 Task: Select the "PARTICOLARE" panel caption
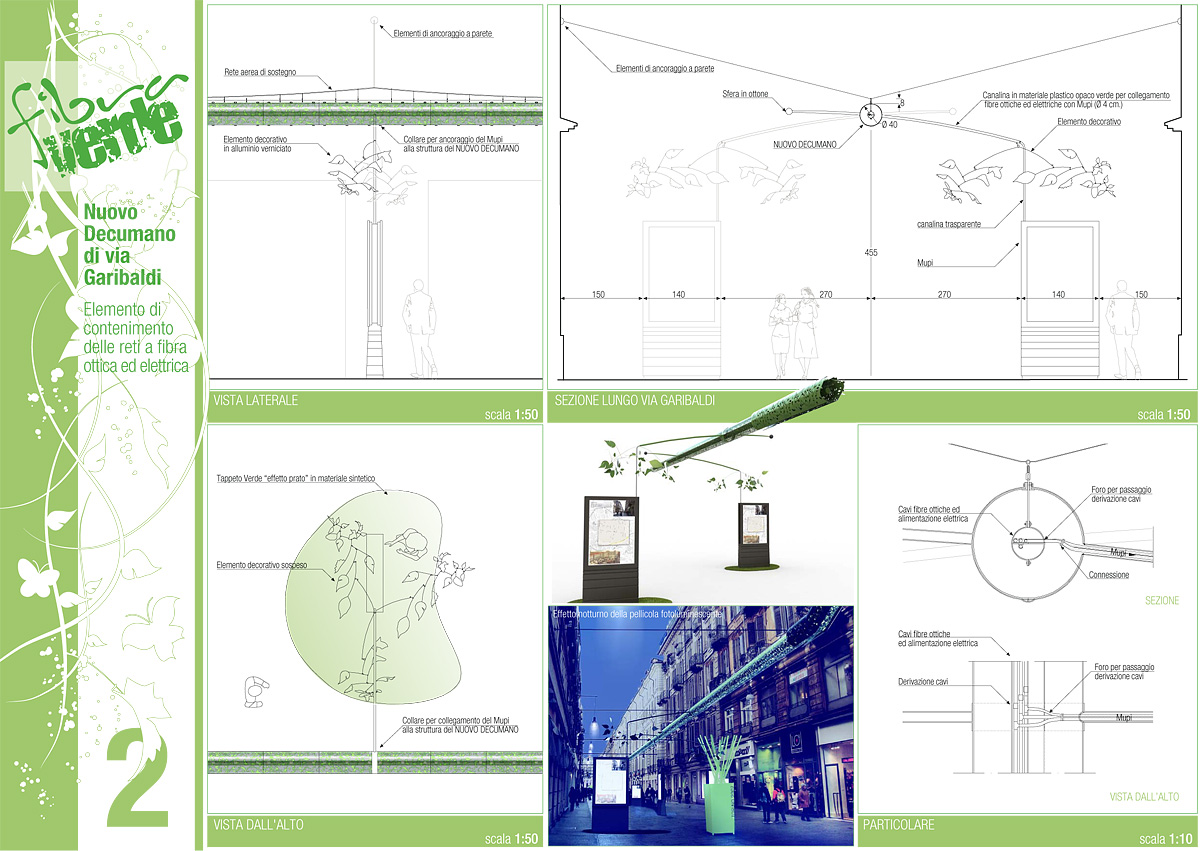898,825
